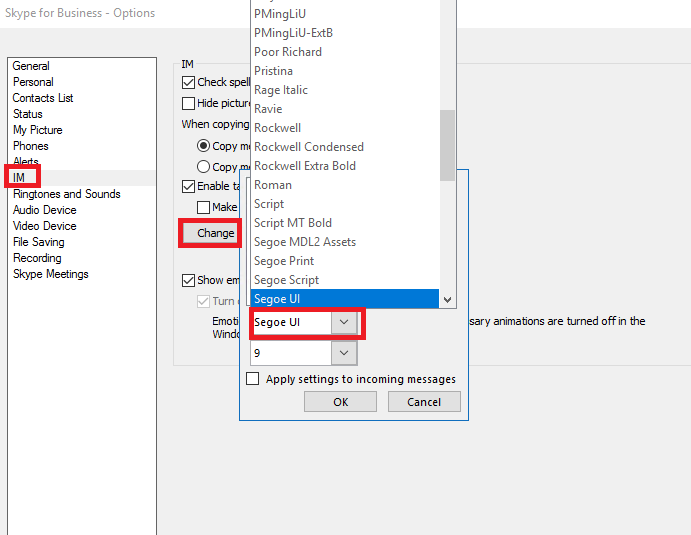
Task: Open My Picture settings
Action: [x=37, y=130]
